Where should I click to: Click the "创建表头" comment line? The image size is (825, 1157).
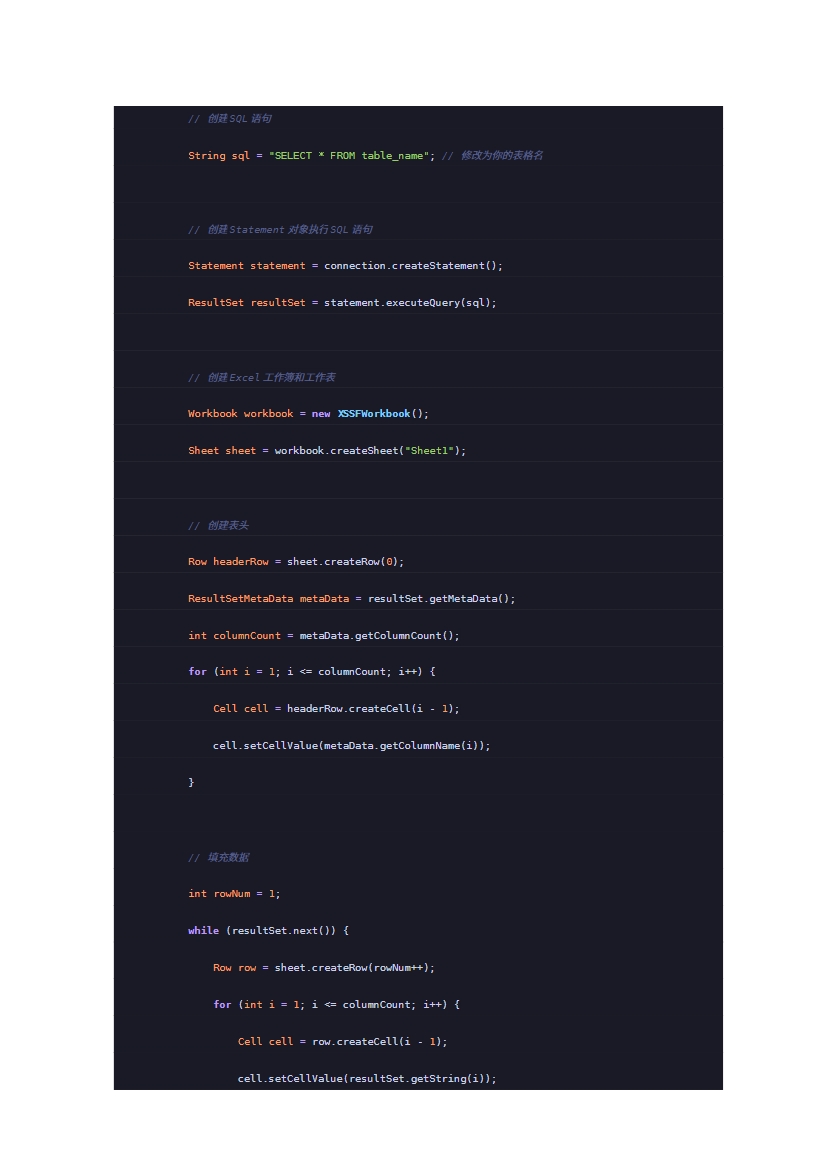point(219,526)
